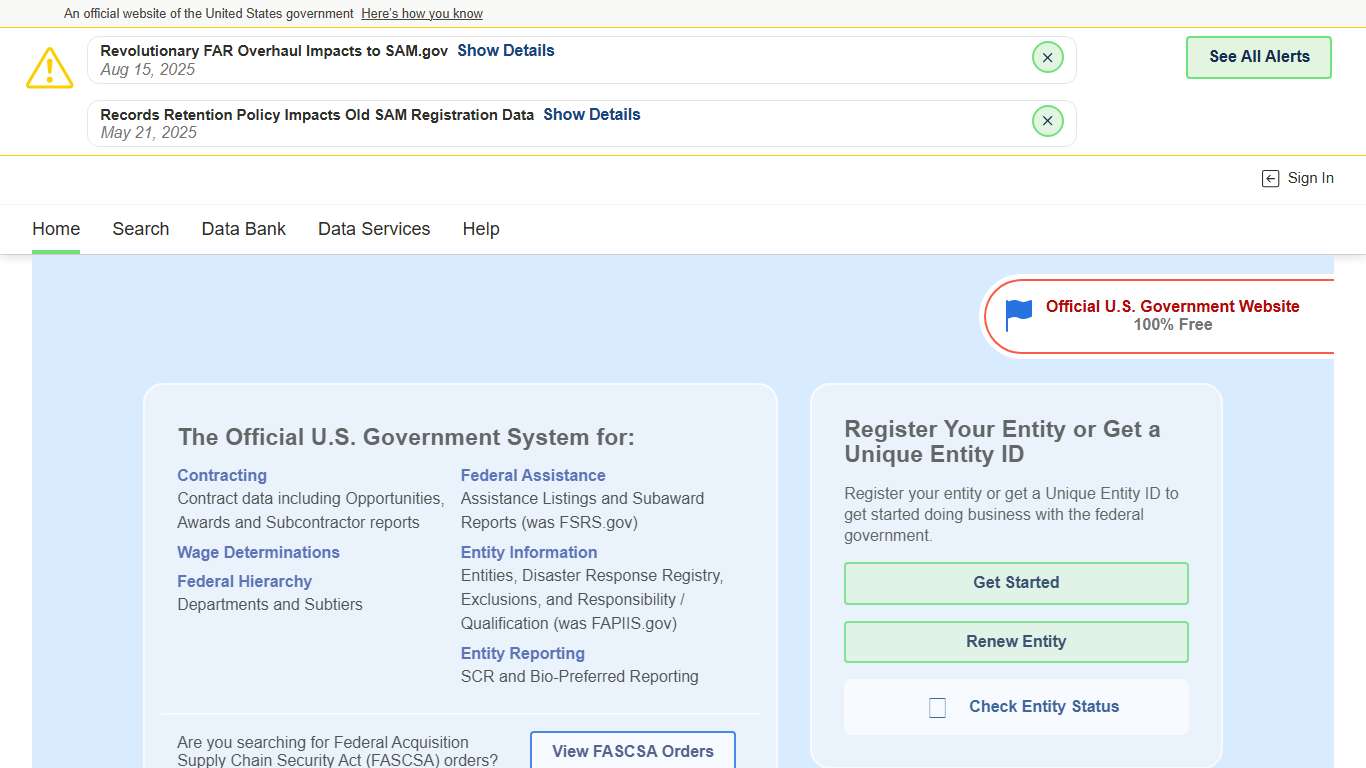Click View FASCSA Orders button
This screenshot has height=768, width=1366.
tap(632, 751)
